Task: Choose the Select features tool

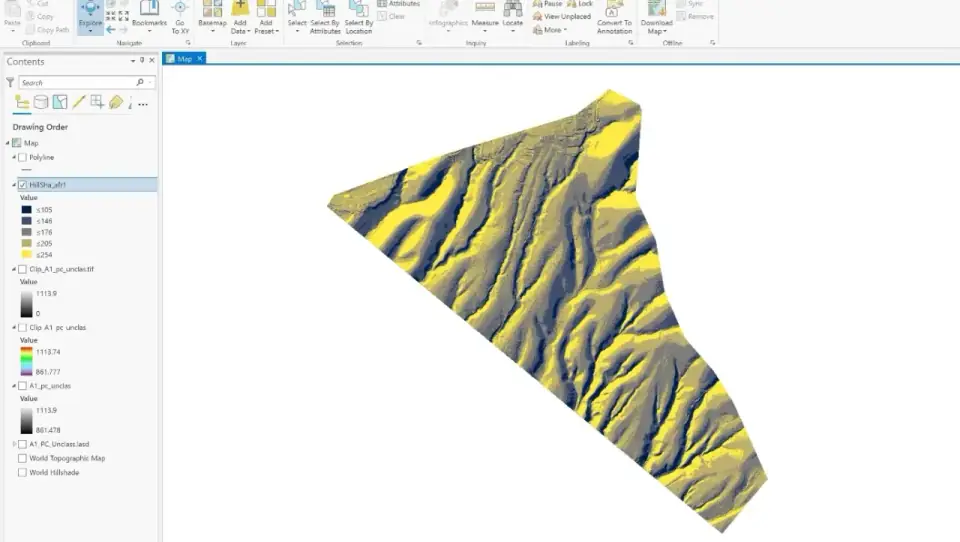Action: point(297,17)
